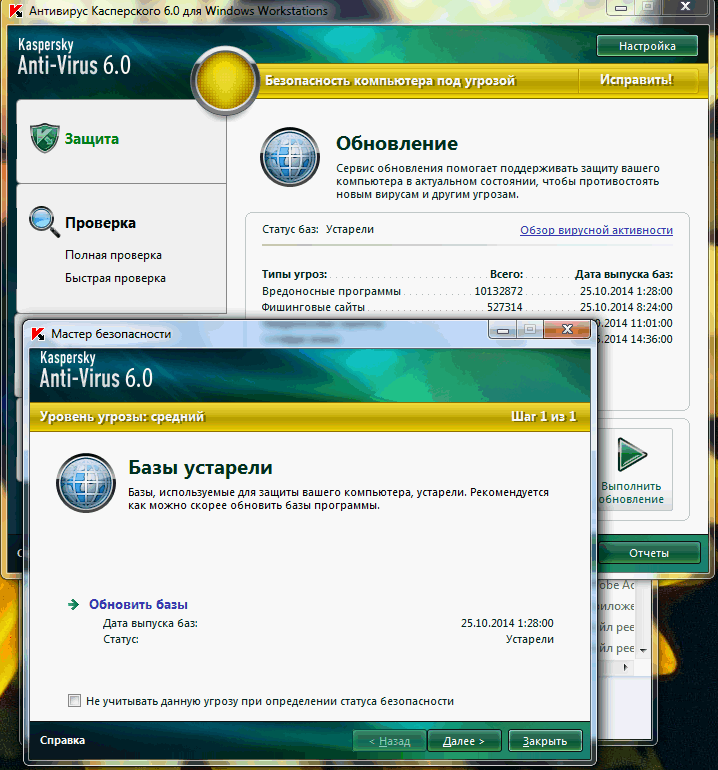718x770 pixels.
Task: Click Kaspersky logo in main window title bar
Action: click(16, 11)
